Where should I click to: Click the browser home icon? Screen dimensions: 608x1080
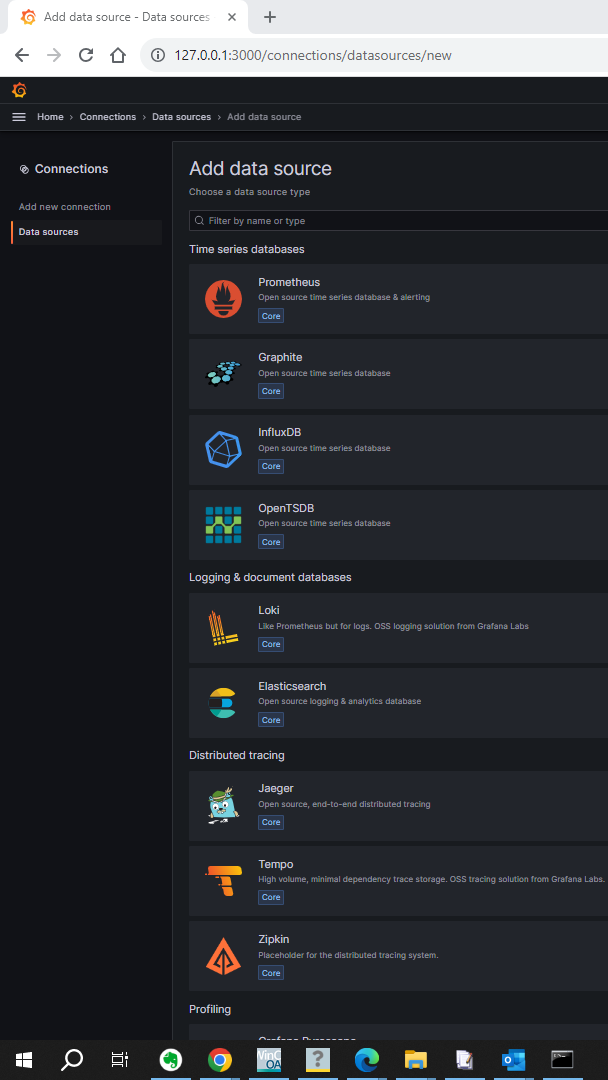[x=118, y=55]
